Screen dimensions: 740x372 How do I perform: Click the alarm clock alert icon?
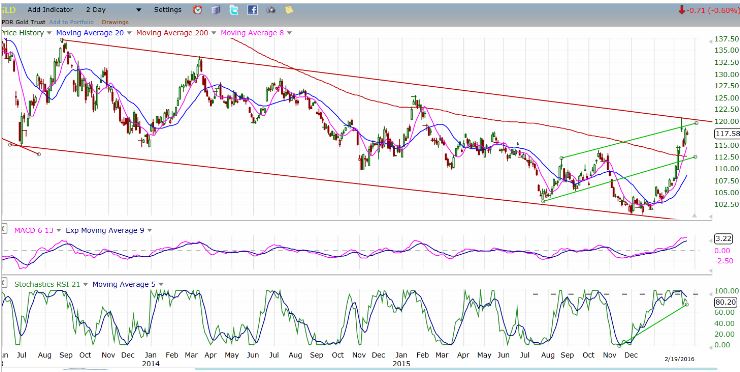(198, 9)
